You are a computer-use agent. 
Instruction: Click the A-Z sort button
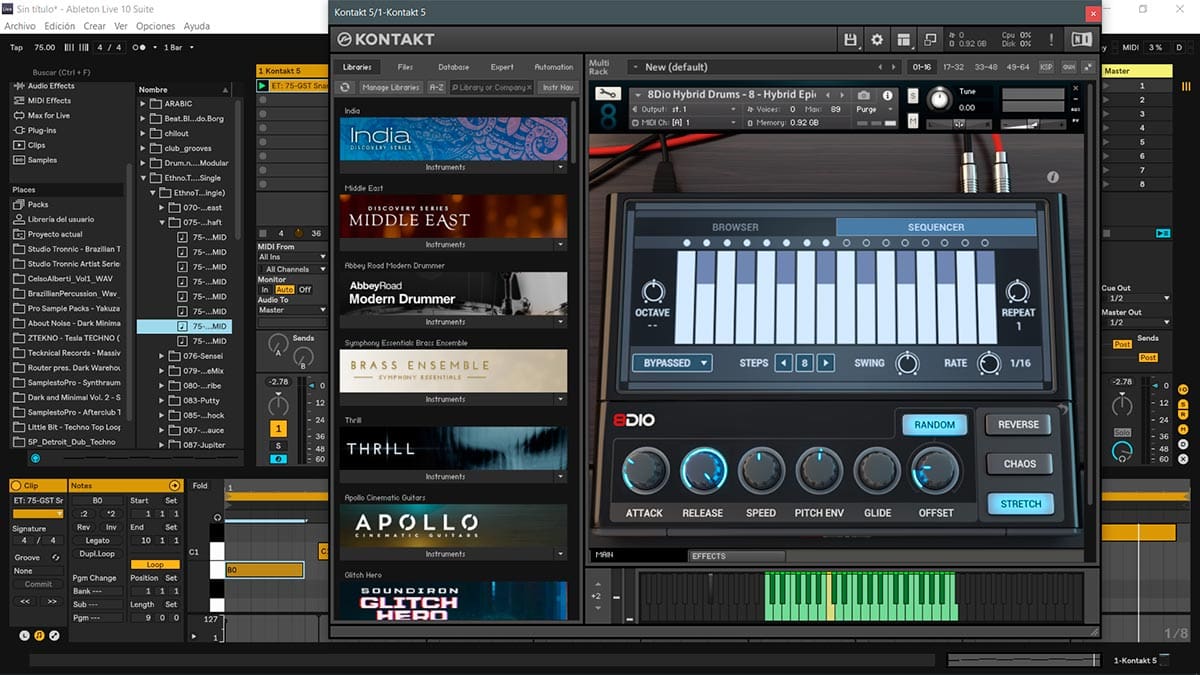point(436,87)
